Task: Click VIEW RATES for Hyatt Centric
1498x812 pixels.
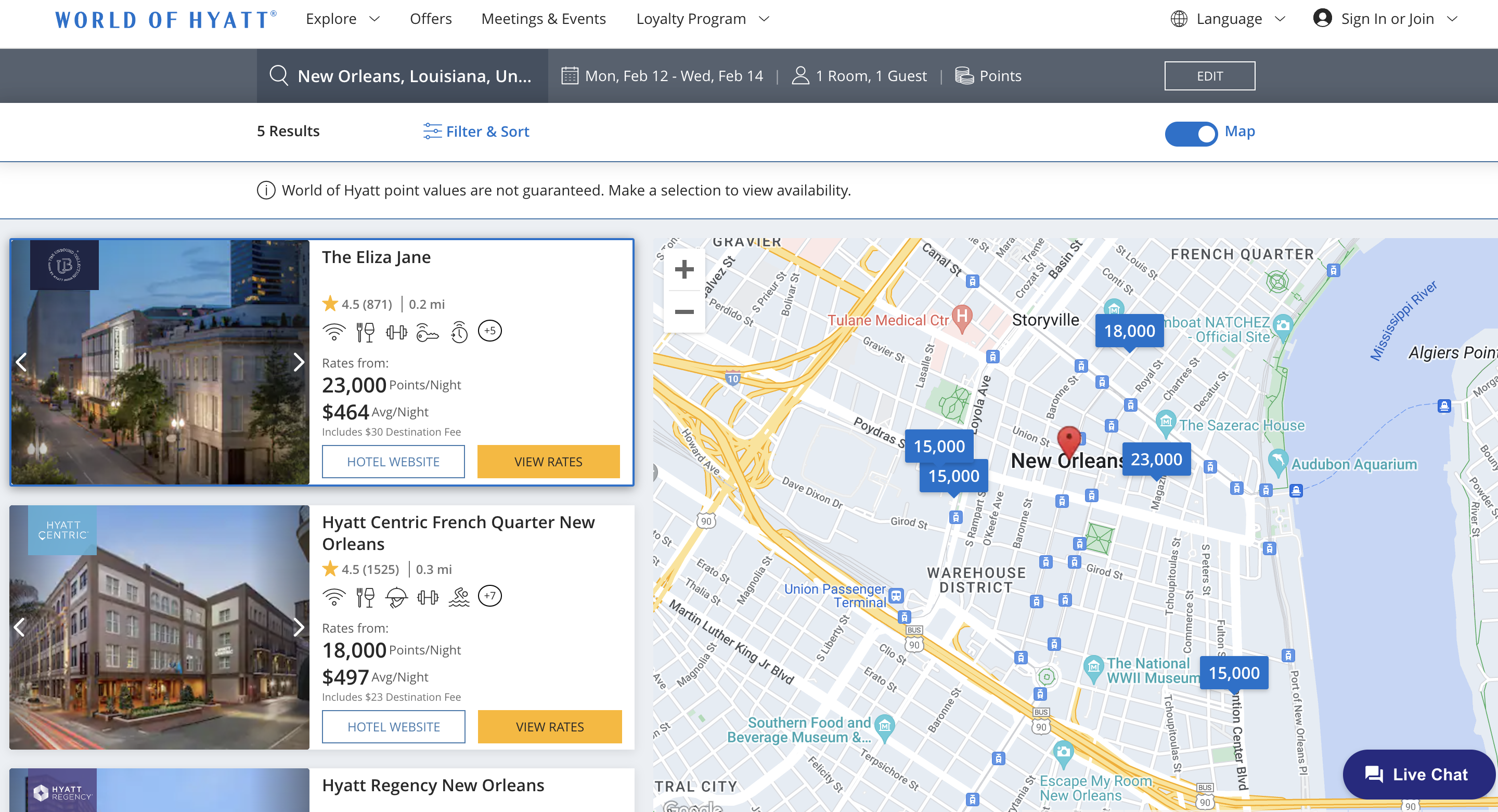Action: coord(550,727)
